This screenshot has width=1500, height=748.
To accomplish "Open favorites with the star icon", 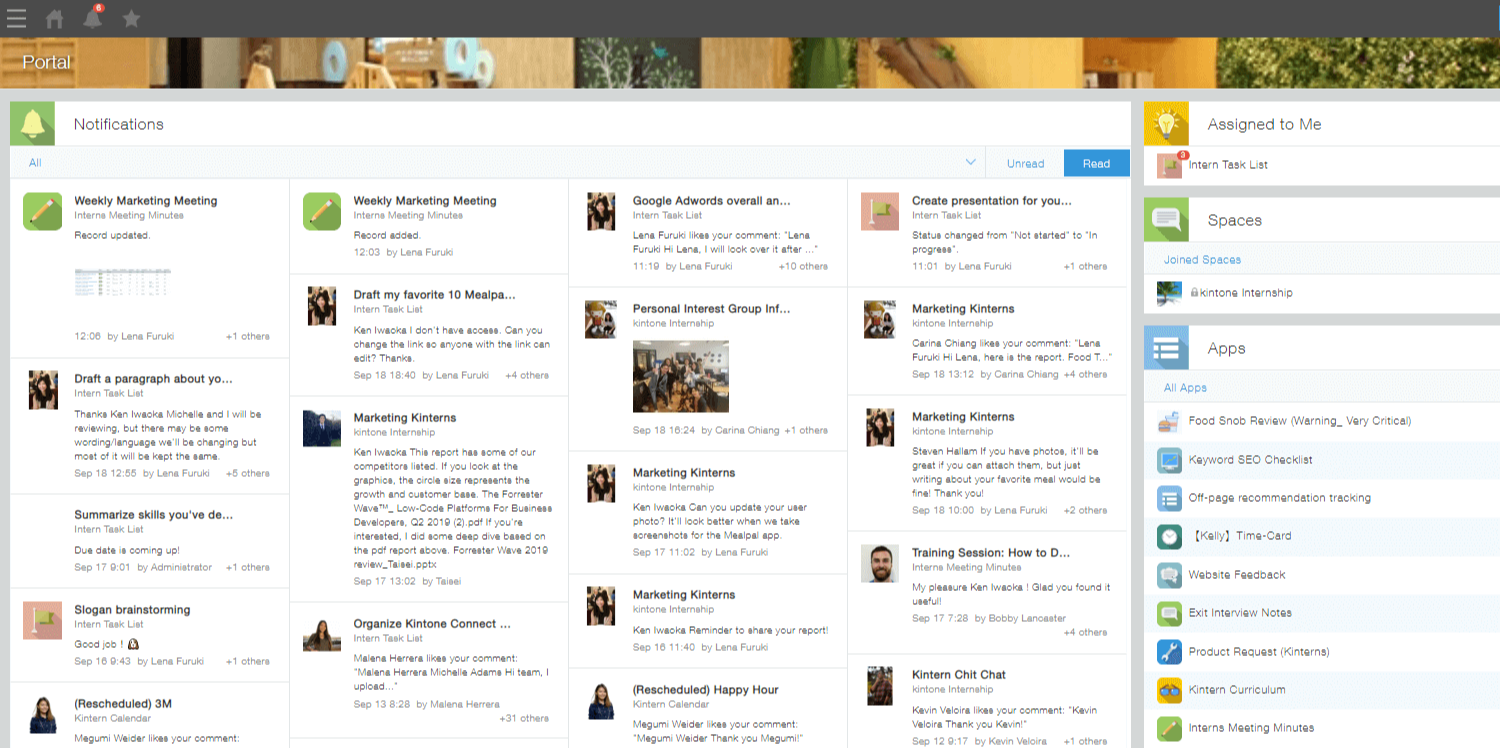I will click(131, 18).
